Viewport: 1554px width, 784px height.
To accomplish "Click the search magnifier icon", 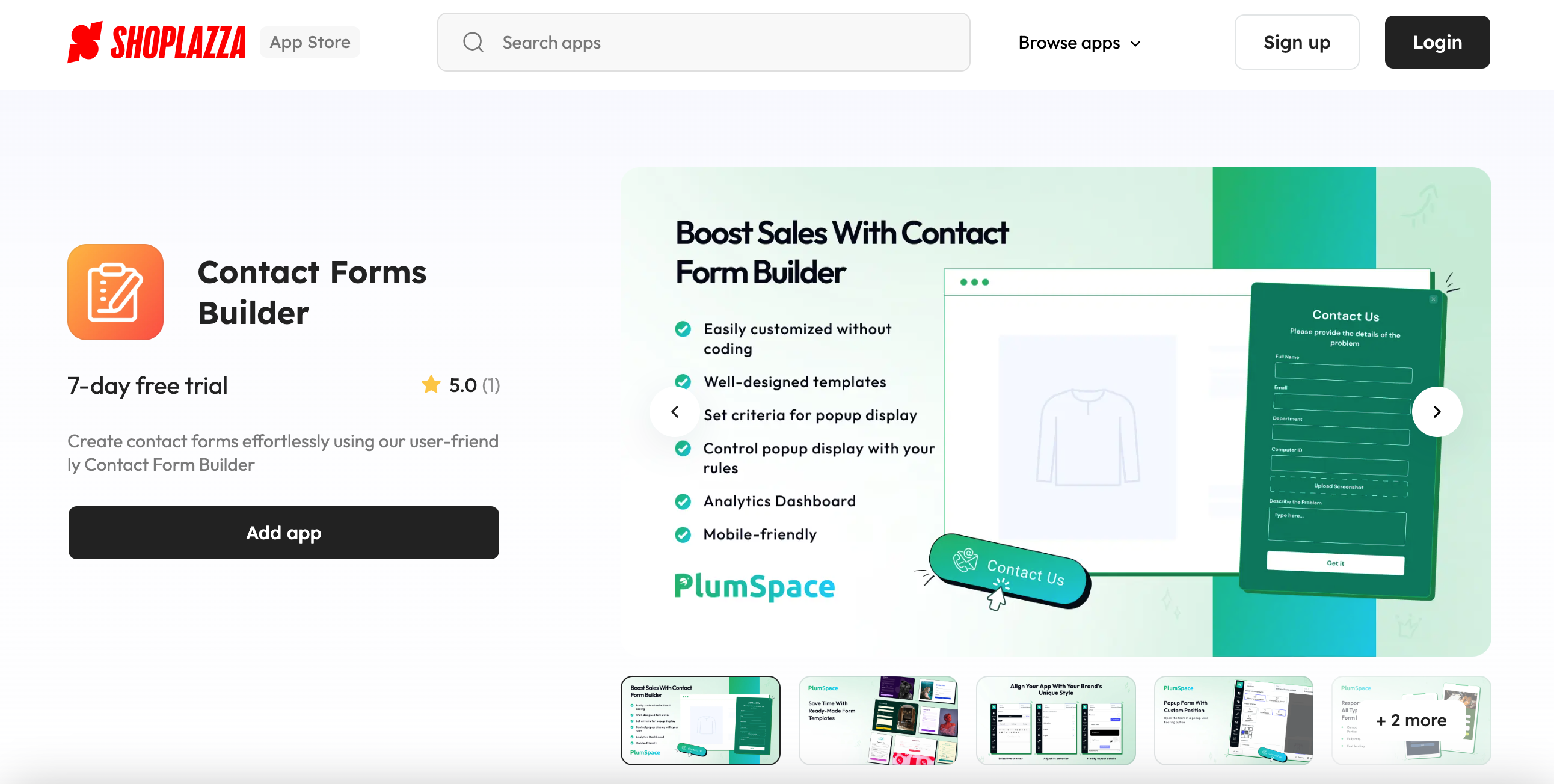I will pos(473,42).
